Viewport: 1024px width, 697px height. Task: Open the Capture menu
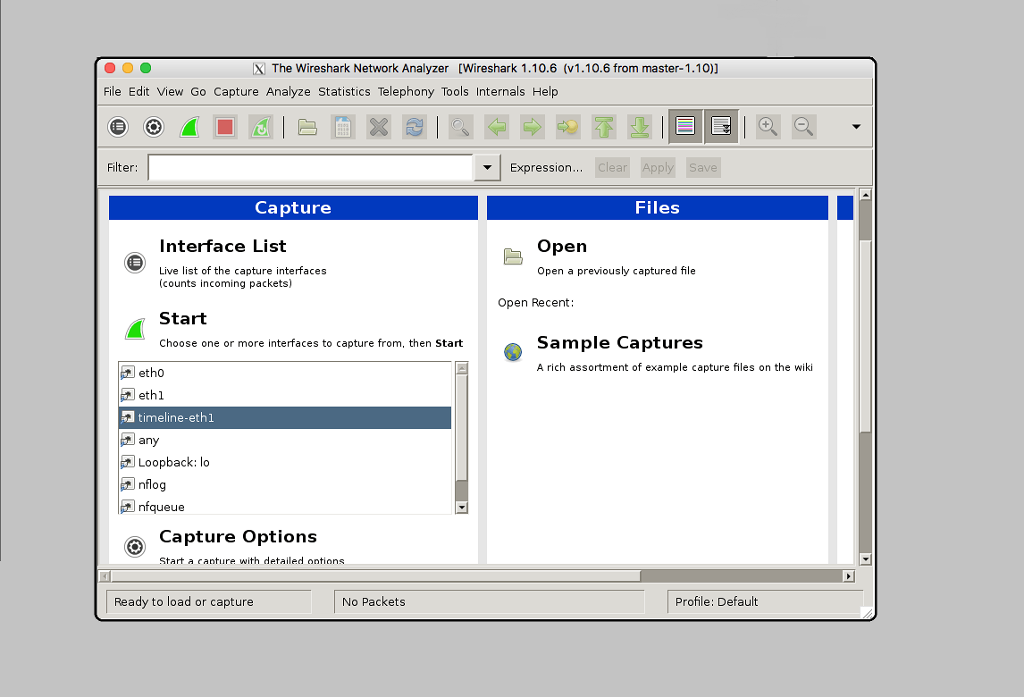coord(236,91)
